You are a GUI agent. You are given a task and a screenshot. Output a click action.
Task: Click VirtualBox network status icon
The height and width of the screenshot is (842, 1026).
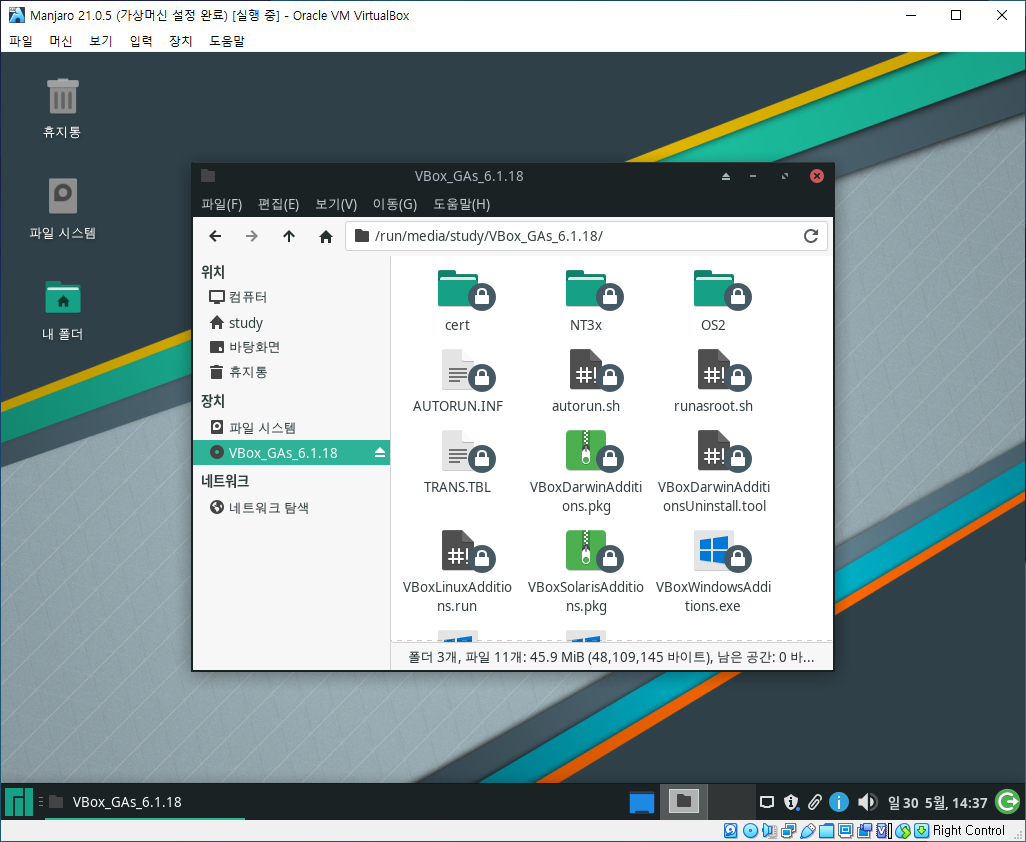pyautogui.click(x=788, y=831)
